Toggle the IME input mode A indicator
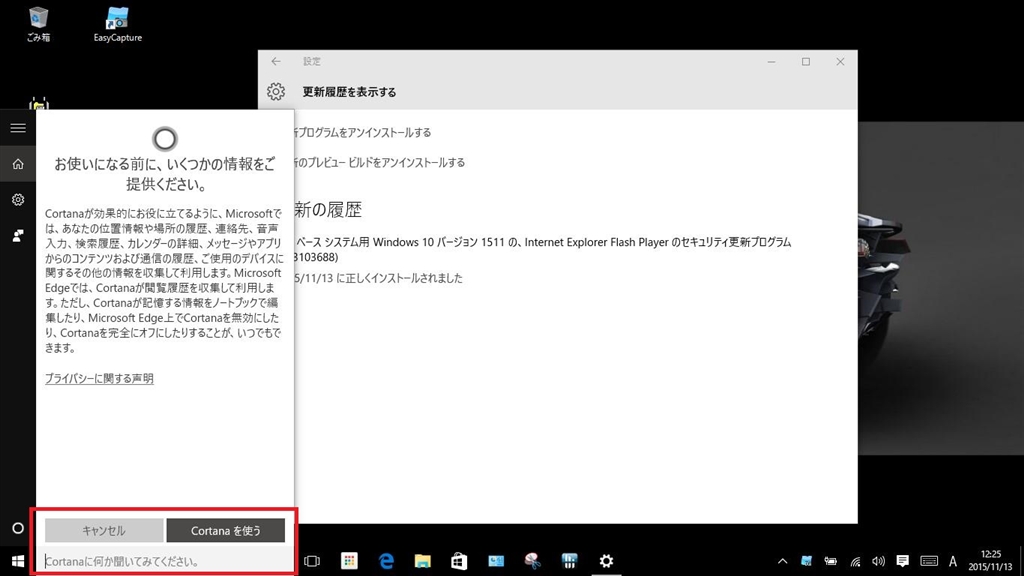The width and height of the screenshot is (1024, 576). 953,561
